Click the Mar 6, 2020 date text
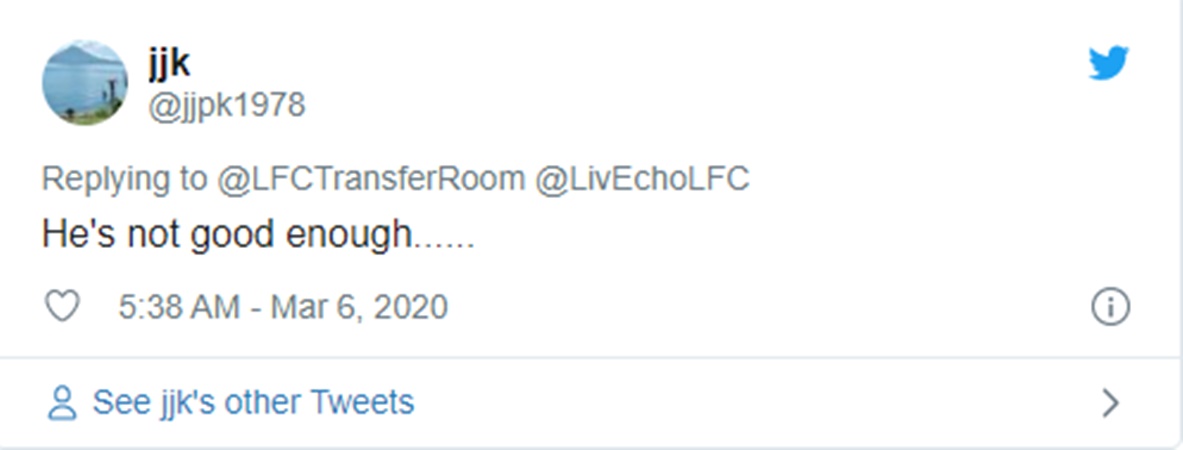 pyautogui.click(x=359, y=307)
